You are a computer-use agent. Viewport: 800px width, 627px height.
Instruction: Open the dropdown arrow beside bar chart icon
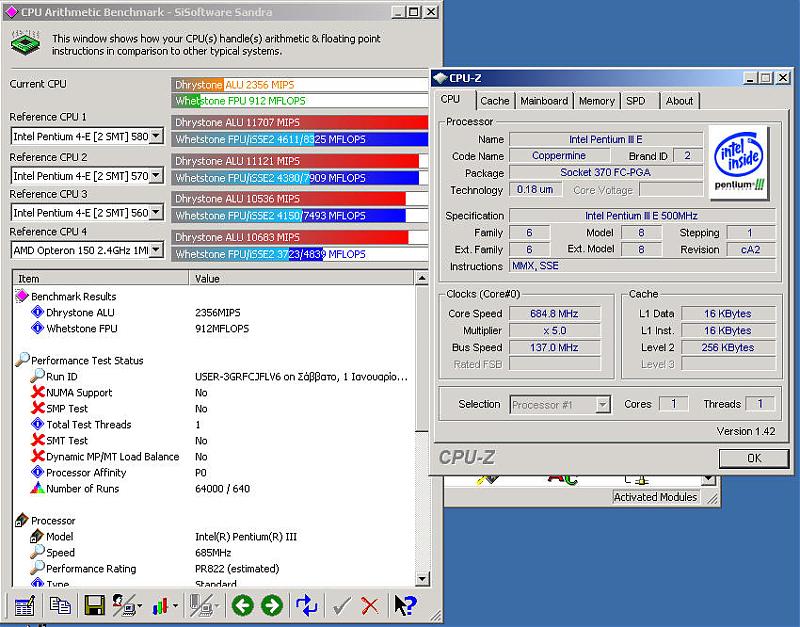point(175,606)
